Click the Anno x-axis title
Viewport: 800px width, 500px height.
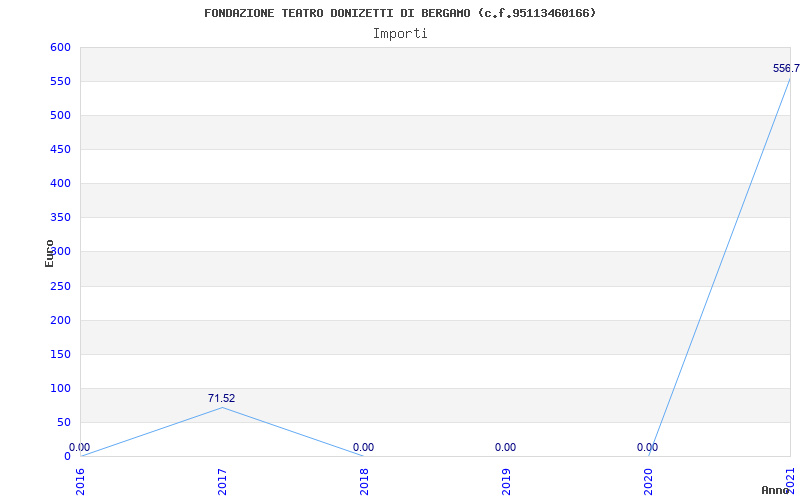click(x=775, y=491)
